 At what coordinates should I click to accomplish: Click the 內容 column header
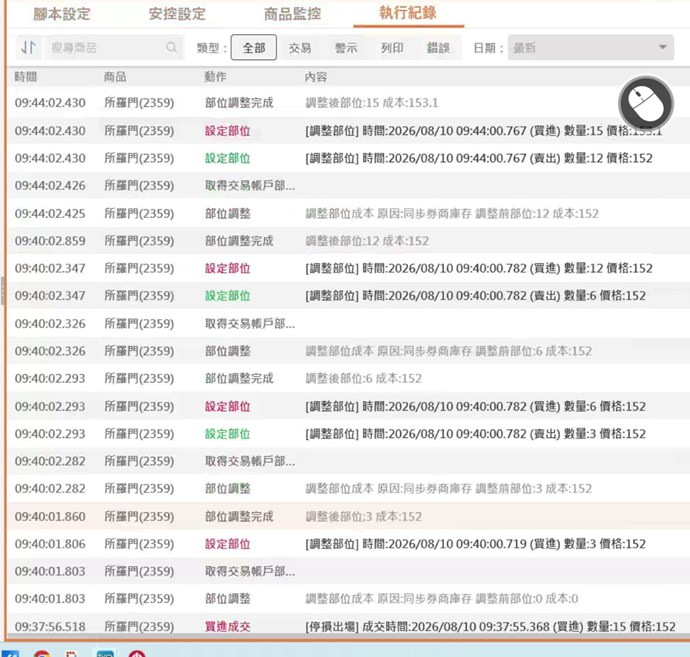point(316,77)
